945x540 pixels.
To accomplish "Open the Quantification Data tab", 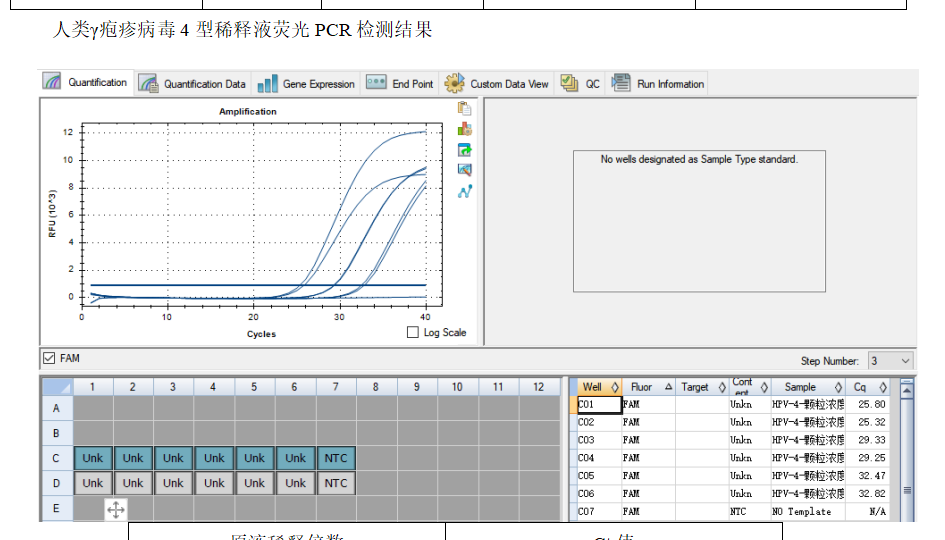I will click(x=192, y=84).
